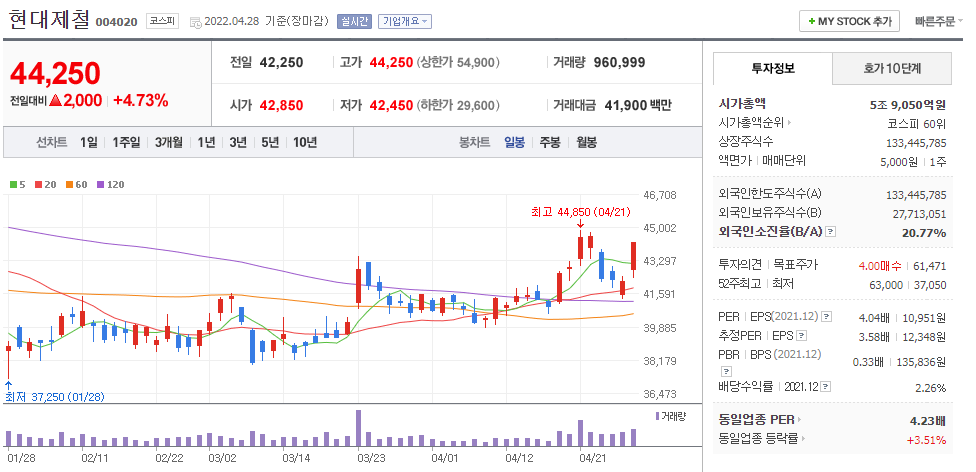Click the 배당수익률 value 2.26%
The image size is (976, 472).
[x=931, y=388]
